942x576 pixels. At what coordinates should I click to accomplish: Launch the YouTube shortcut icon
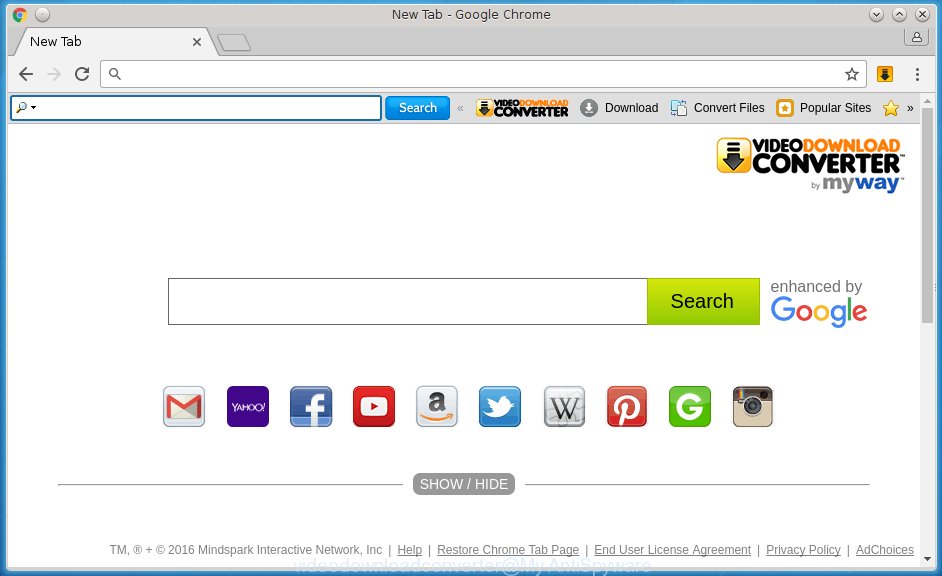pos(374,407)
